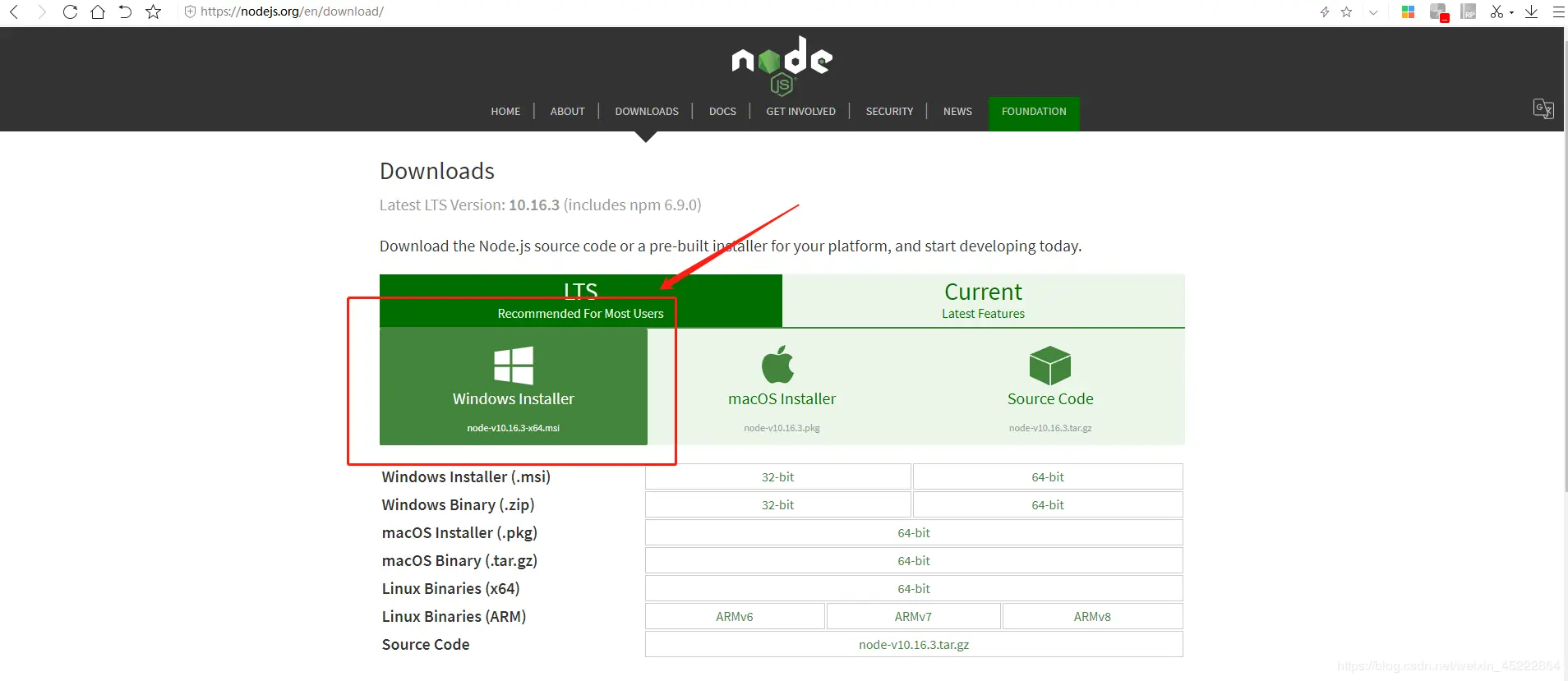The image size is (1568, 681).
Task: Click the star icon beside the lightning icon
Action: [1346, 12]
